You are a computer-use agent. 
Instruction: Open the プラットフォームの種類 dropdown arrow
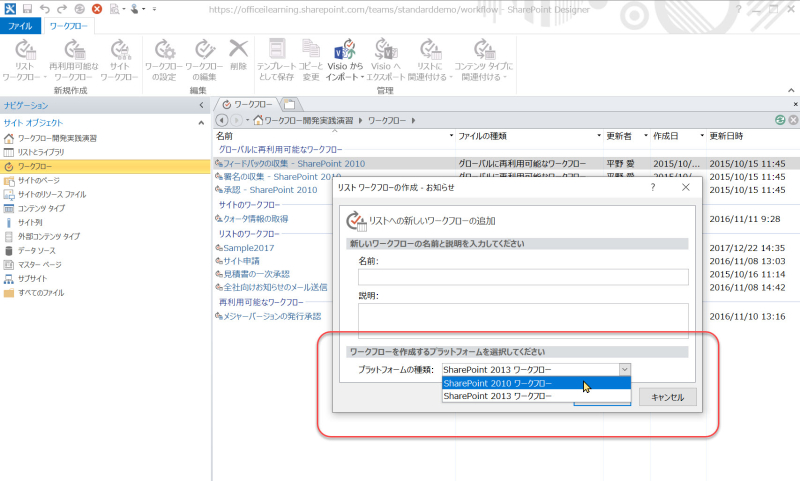tap(624, 369)
